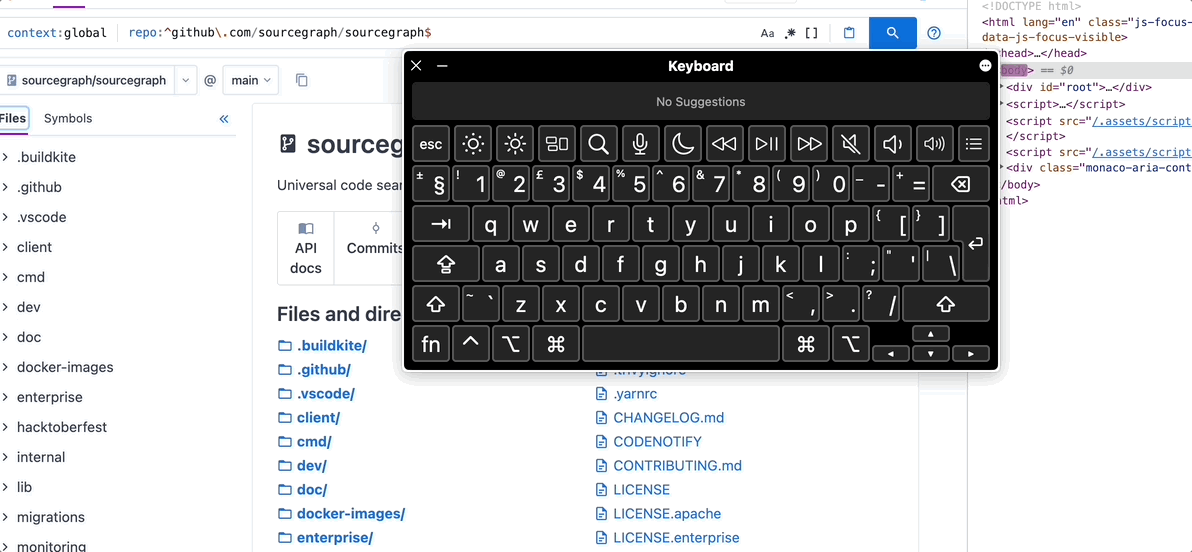Tap the brightness up key
Screen dimensions: 1192x552
[515, 144]
